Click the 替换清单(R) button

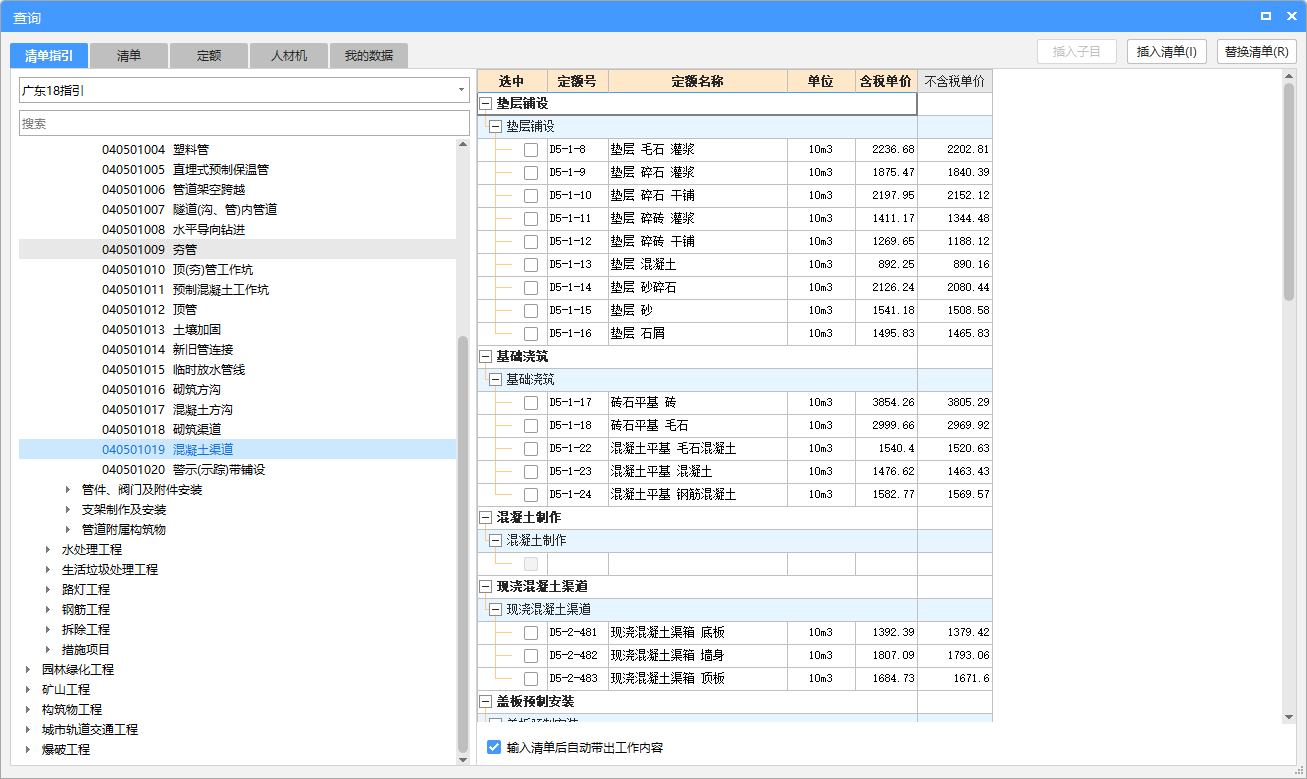coord(1257,52)
